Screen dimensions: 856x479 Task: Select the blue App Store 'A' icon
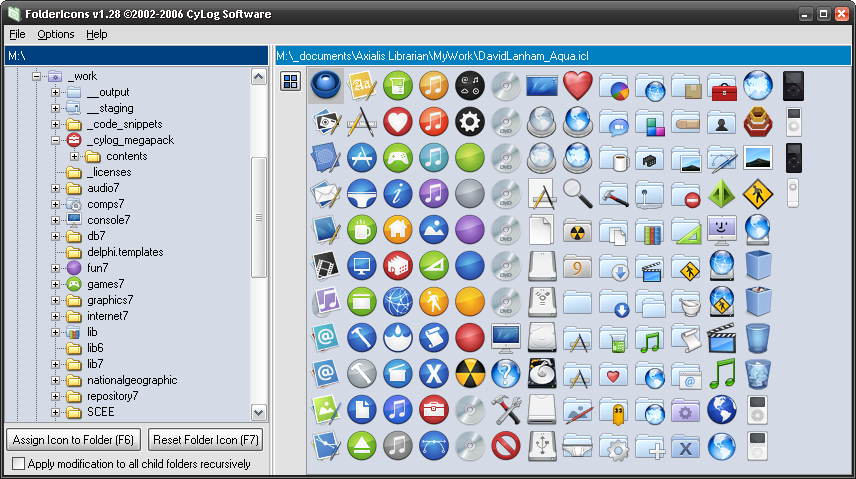(361, 157)
